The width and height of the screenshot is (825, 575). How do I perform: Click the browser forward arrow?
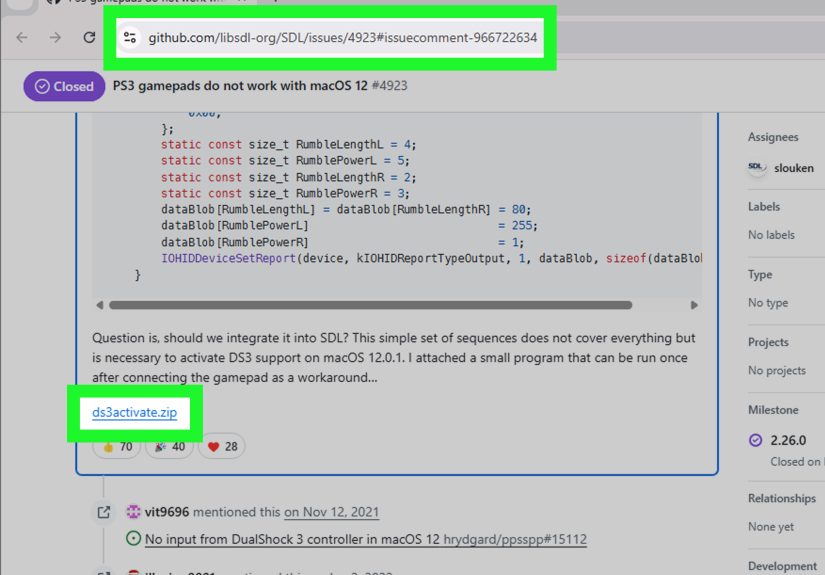click(55, 37)
